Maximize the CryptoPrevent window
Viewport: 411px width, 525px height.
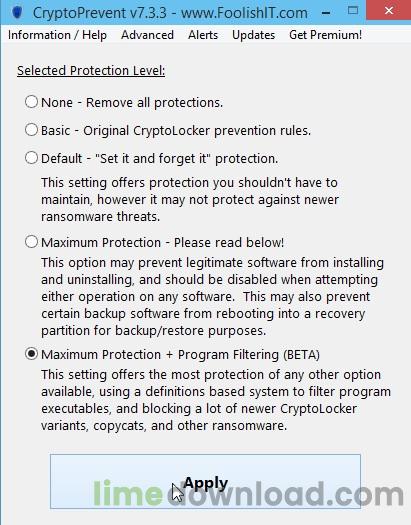(x=352, y=11)
